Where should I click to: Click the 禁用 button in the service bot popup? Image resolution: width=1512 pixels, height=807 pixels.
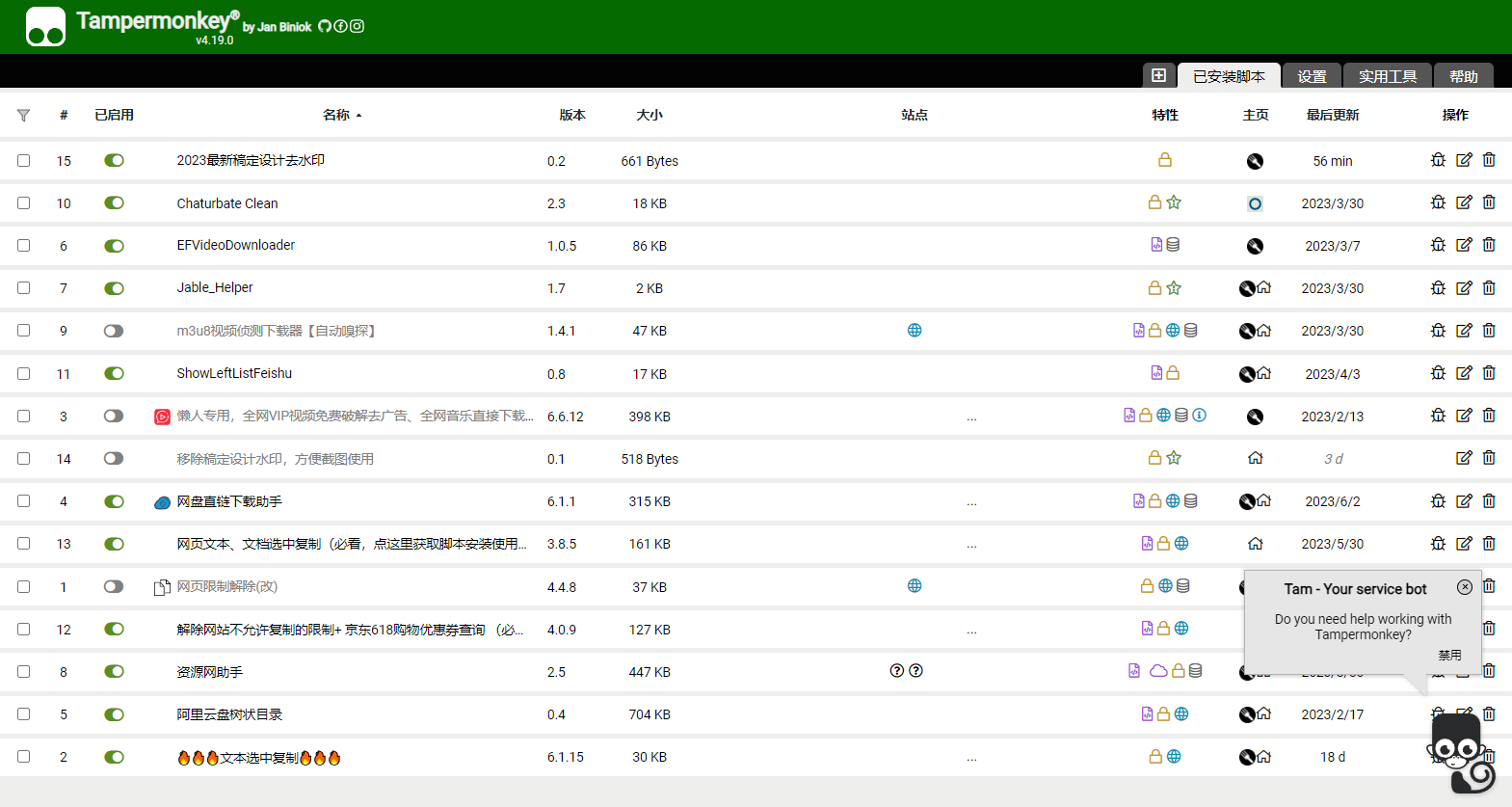pos(1449,655)
